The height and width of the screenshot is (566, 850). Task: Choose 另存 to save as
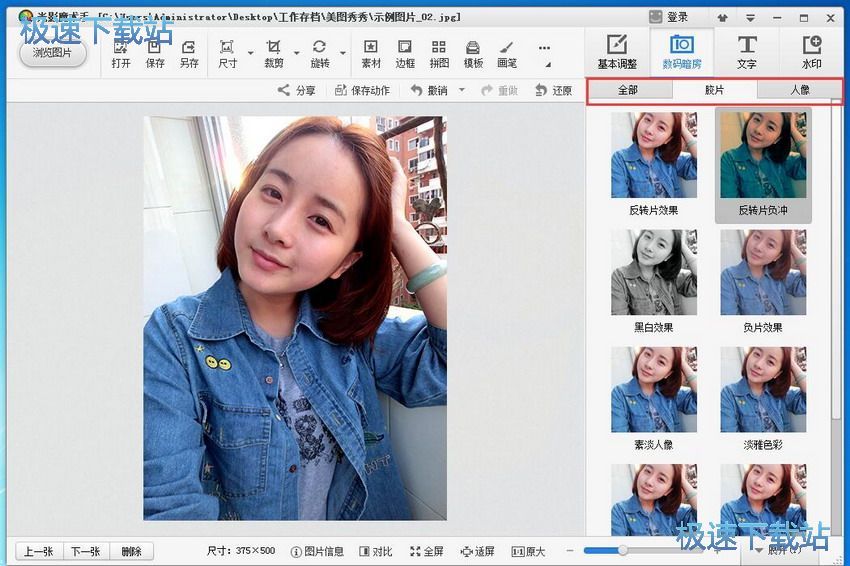point(189,54)
